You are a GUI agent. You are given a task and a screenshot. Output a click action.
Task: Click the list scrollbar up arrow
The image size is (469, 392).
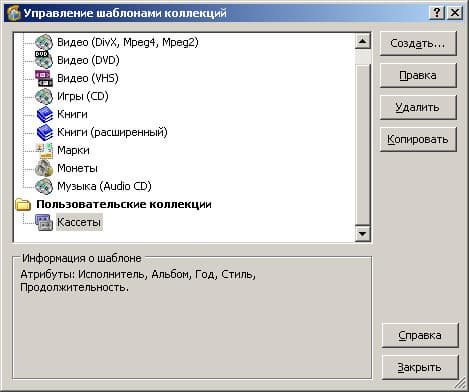pyautogui.click(x=363, y=41)
